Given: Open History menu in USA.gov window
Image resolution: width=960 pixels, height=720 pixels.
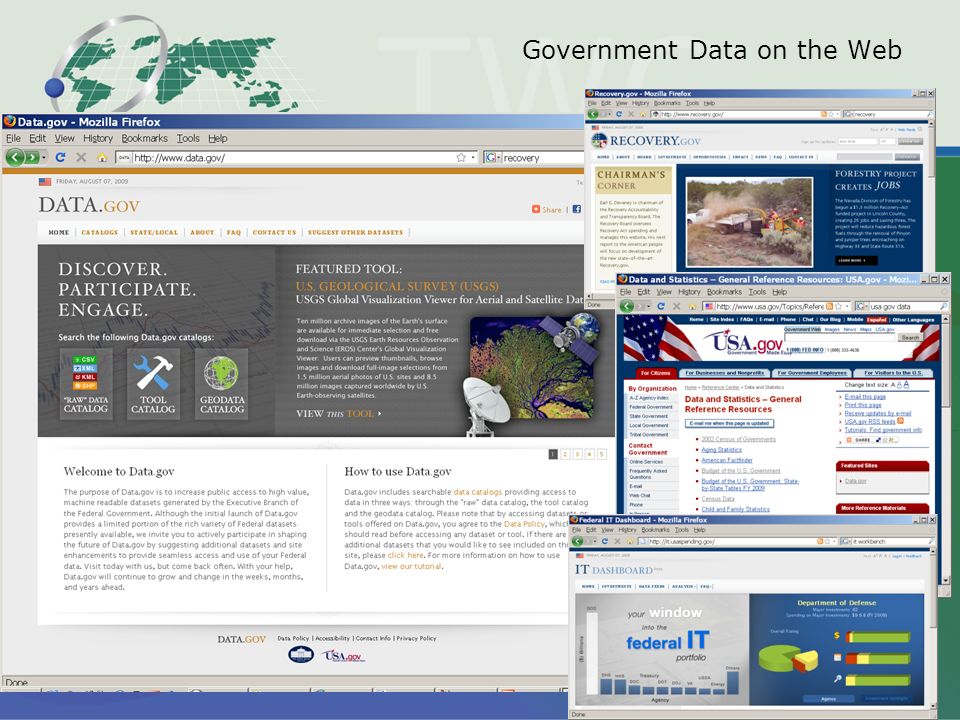Looking at the screenshot, I should tap(689, 292).
